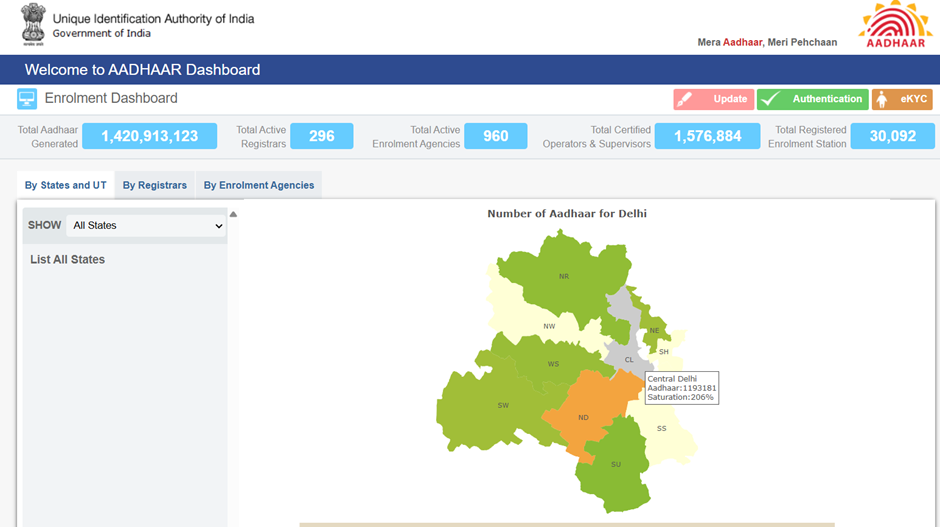
Task: Click the Enrolment Dashboard monitor icon
Action: click(x=27, y=99)
